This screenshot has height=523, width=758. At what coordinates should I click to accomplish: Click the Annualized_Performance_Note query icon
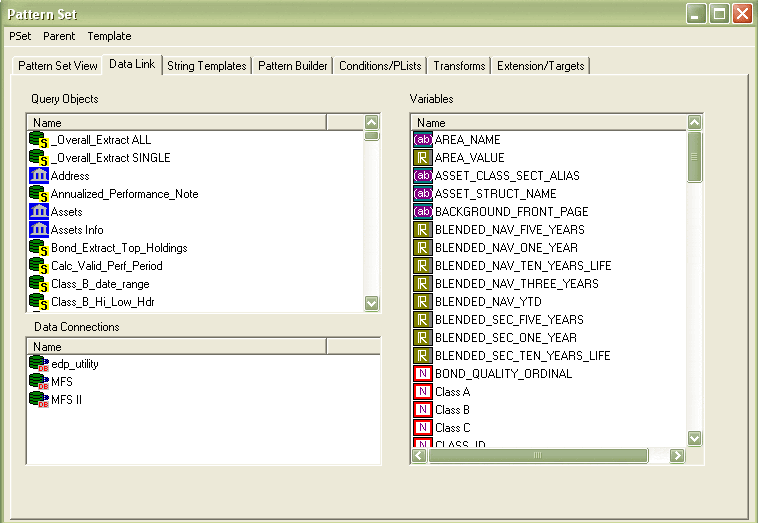pyautogui.click(x=39, y=194)
